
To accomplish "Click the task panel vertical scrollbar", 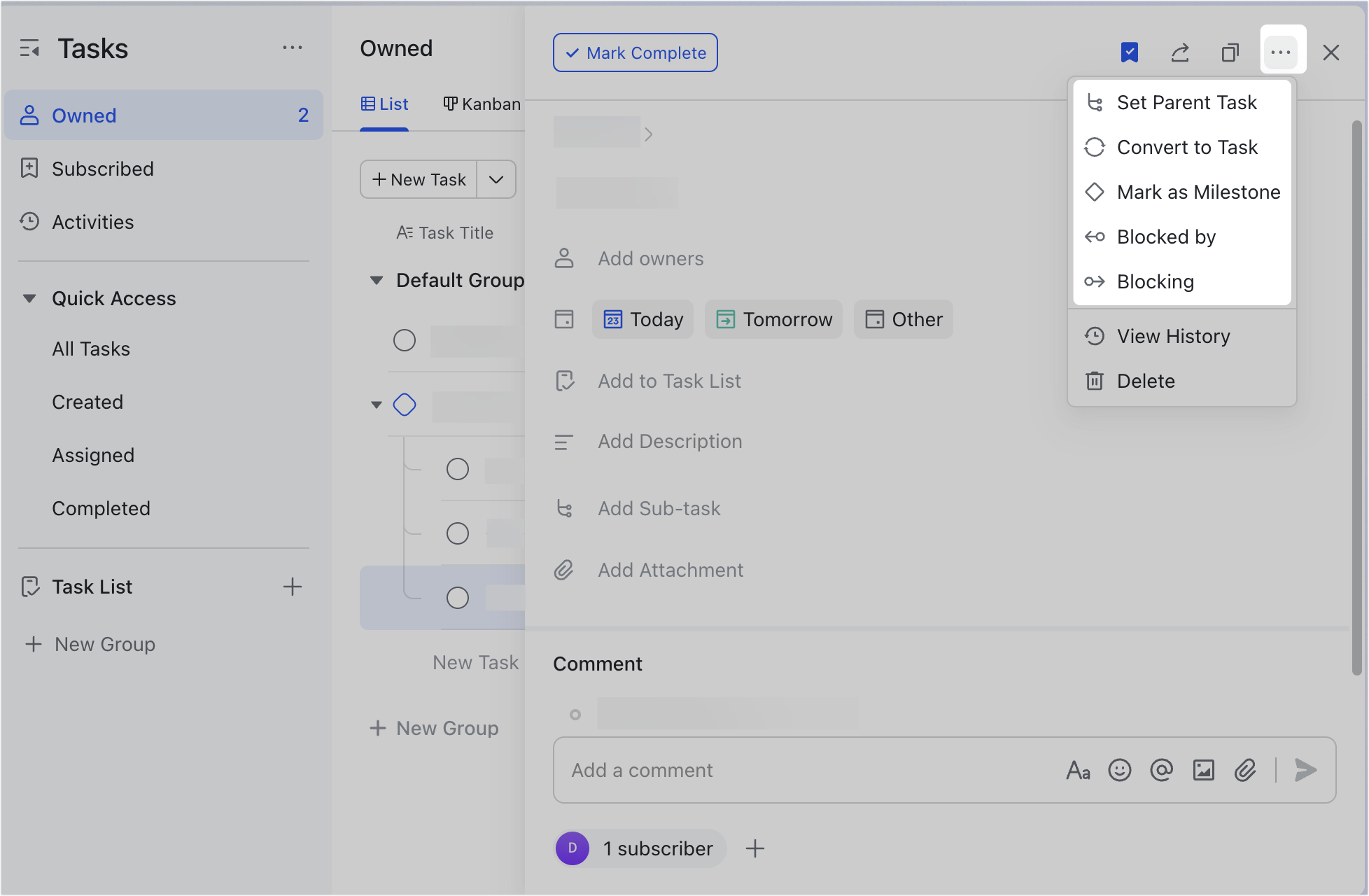I will click(x=1356, y=397).
